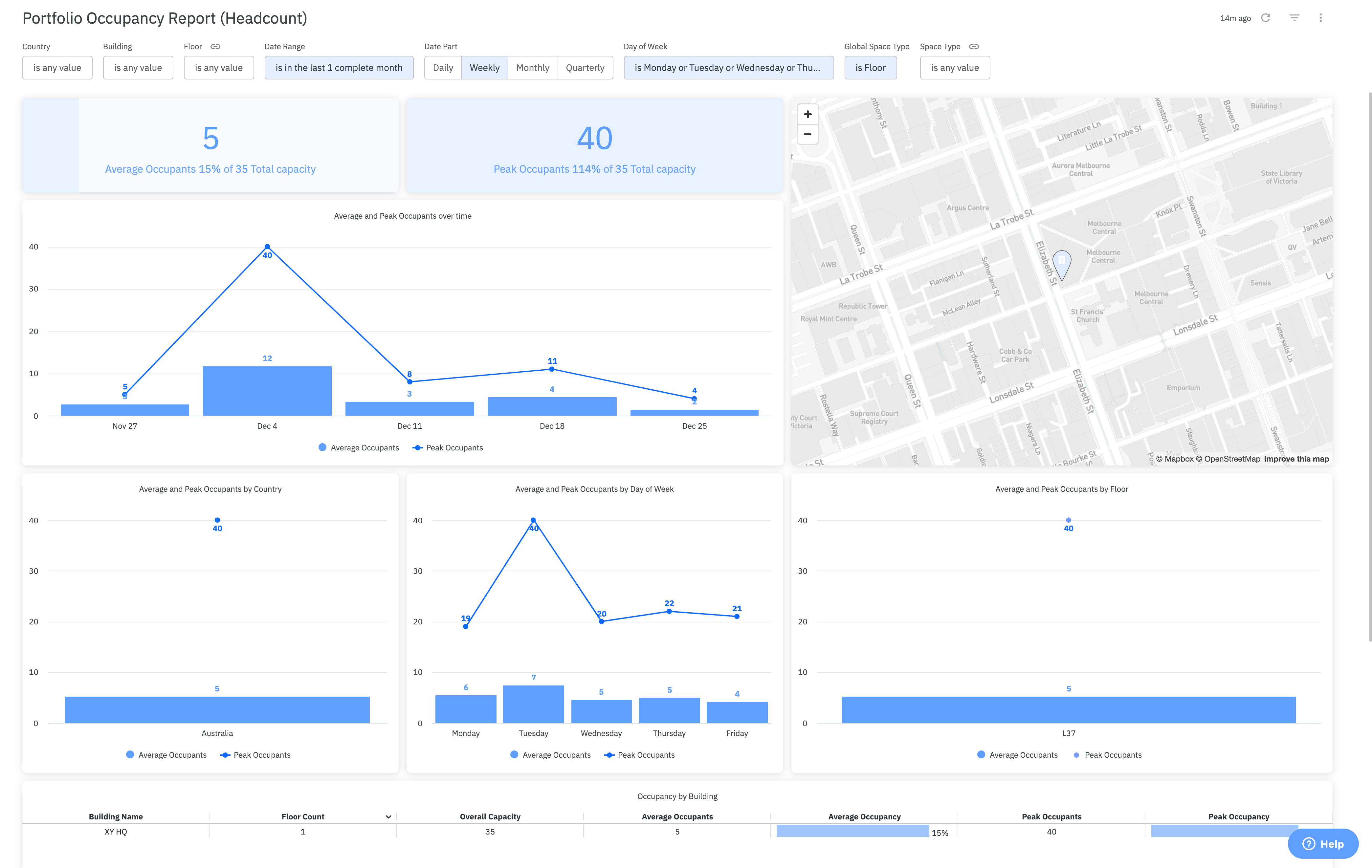Screen dimensions: 1372x868
Task: Click the Peak Occupancy bar for XY HQ
Action: click(1225, 832)
